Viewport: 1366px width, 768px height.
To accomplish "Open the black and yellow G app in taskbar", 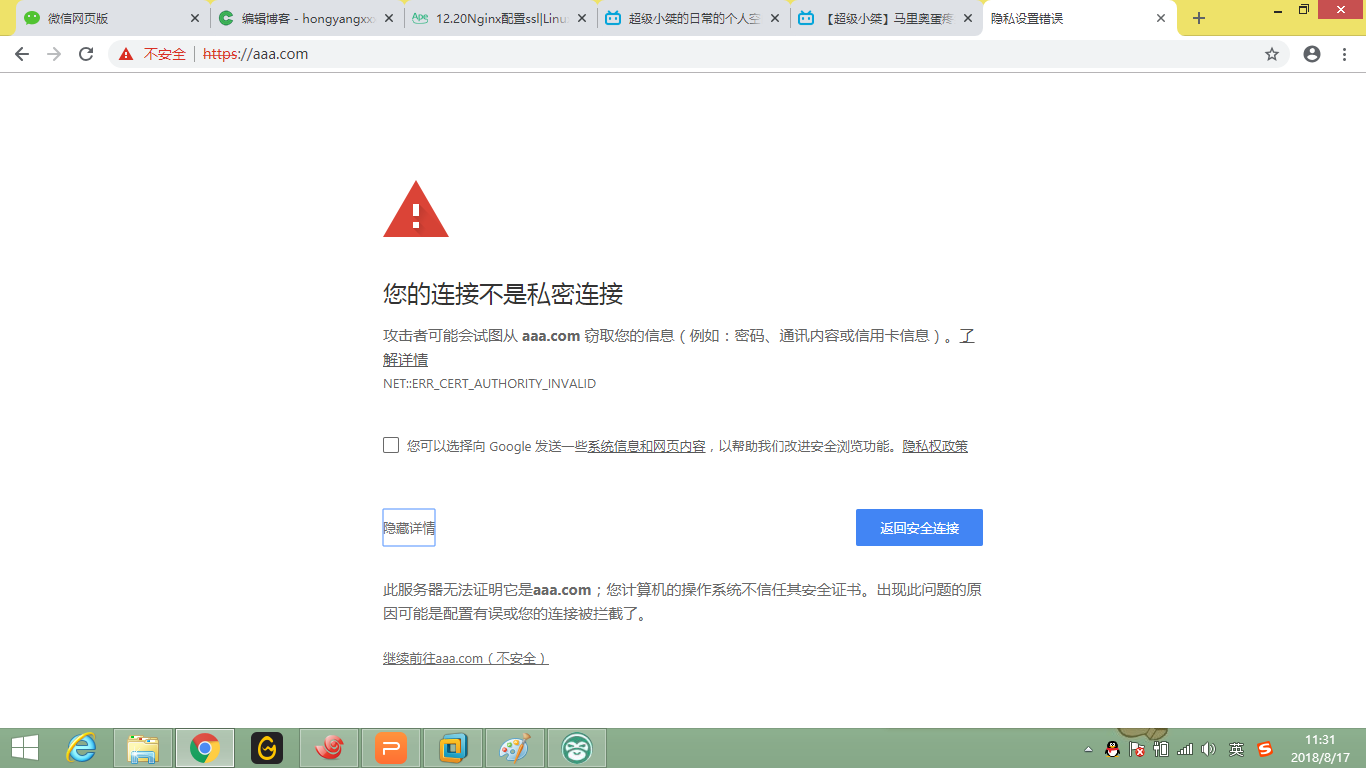I will (267, 748).
